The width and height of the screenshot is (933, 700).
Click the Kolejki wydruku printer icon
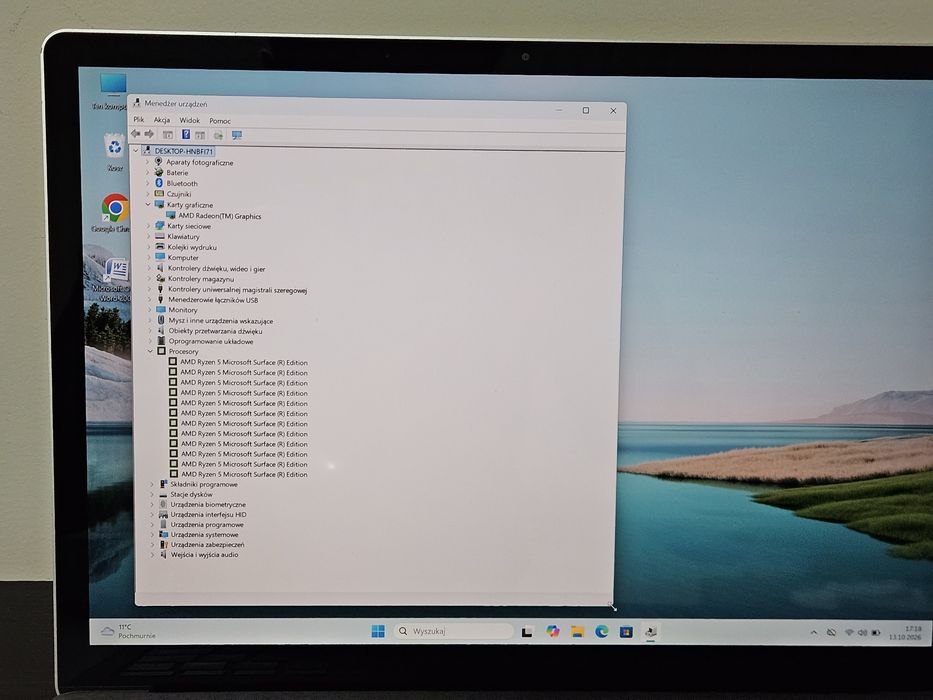pyautogui.click(x=159, y=246)
